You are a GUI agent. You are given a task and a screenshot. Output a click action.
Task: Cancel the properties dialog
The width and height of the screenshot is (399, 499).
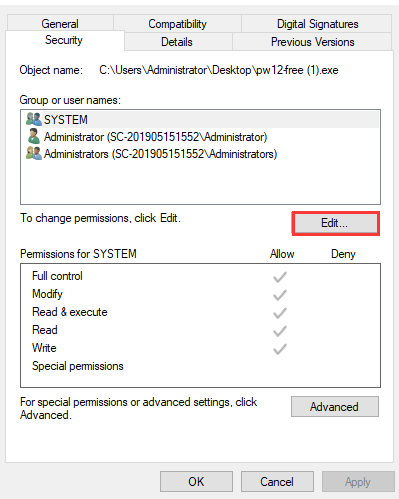coord(277,481)
